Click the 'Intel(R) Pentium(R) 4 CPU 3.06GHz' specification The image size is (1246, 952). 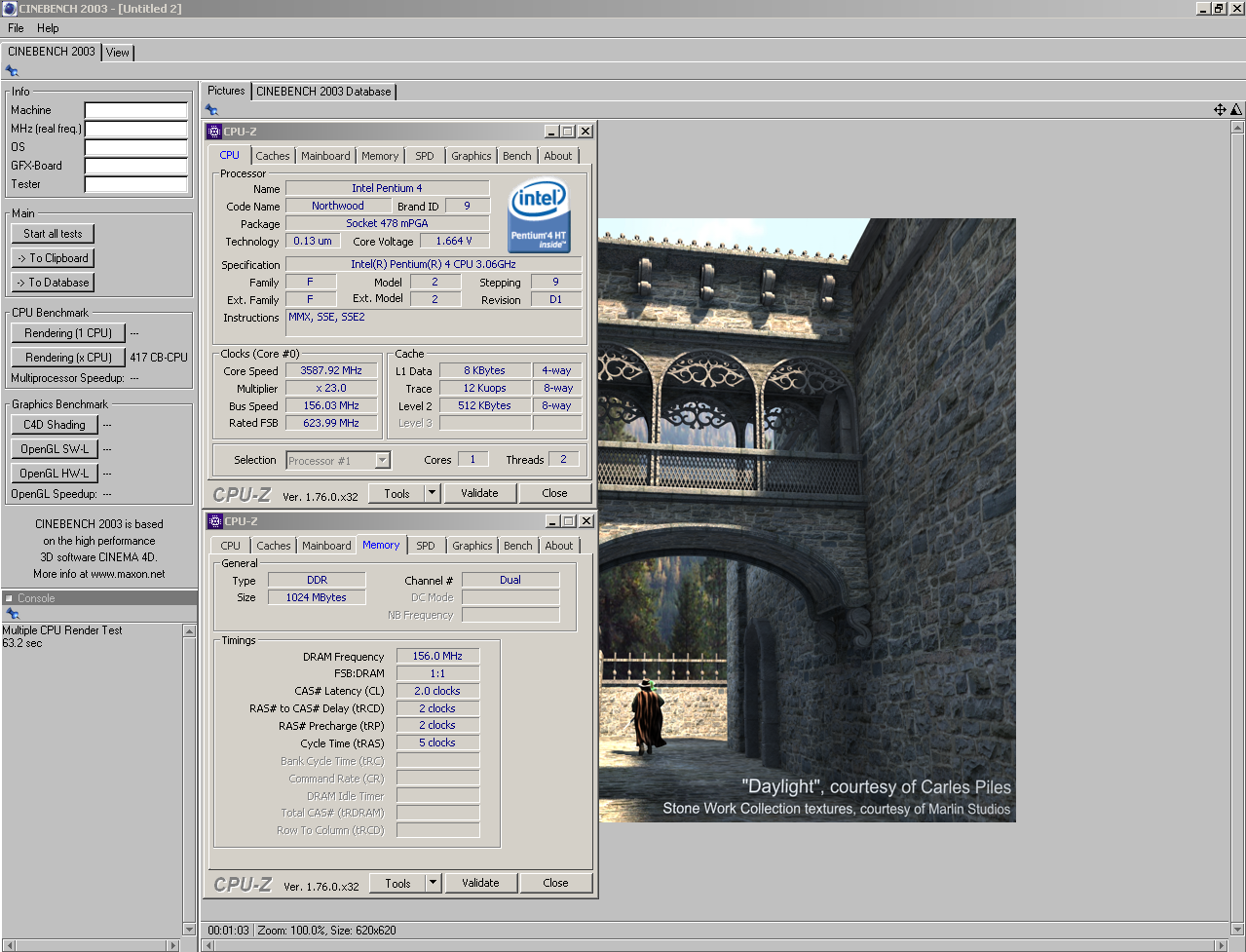tap(434, 264)
